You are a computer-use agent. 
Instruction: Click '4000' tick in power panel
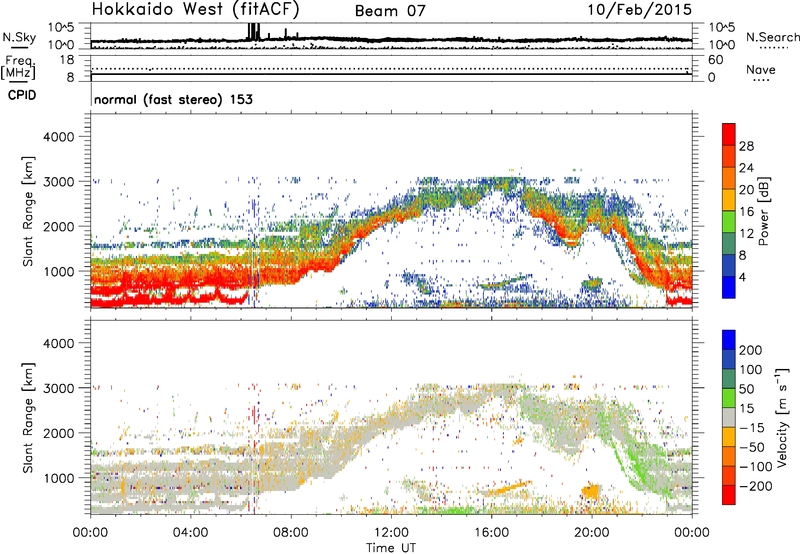[x=59, y=137]
